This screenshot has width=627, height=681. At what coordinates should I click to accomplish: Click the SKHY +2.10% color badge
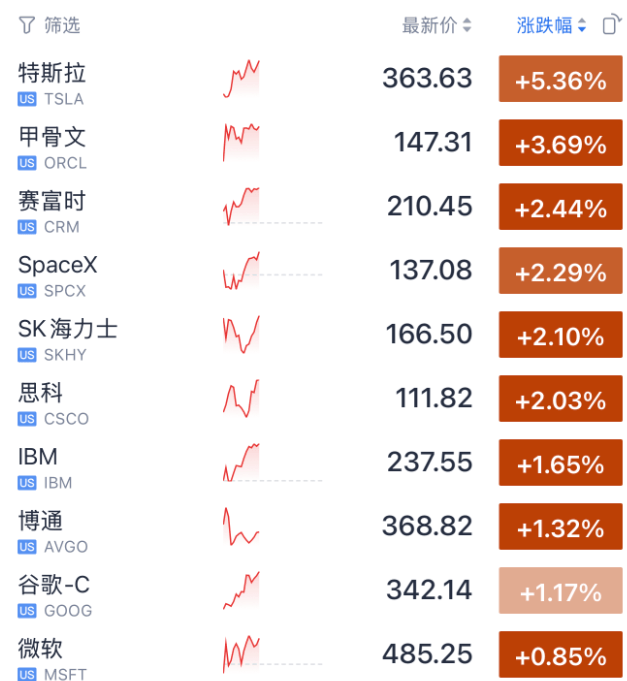point(561,334)
